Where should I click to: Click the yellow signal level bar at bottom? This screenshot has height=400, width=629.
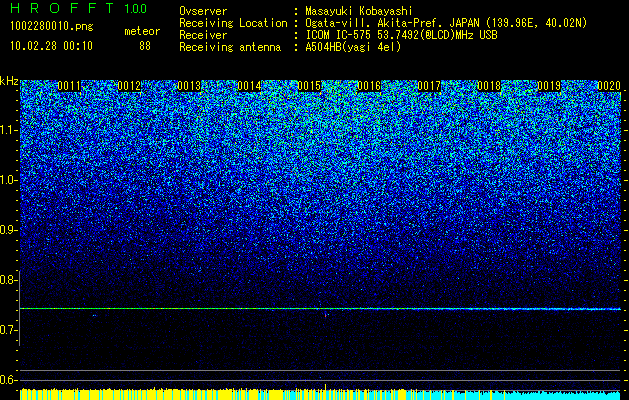(x=213, y=394)
